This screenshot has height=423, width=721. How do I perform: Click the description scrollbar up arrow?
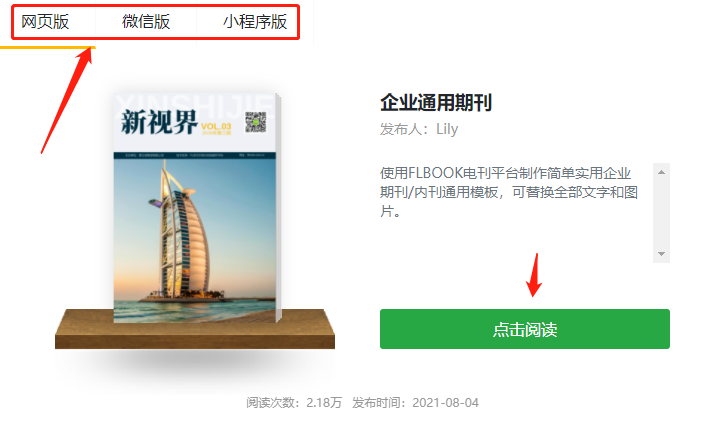[x=661, y=172]
